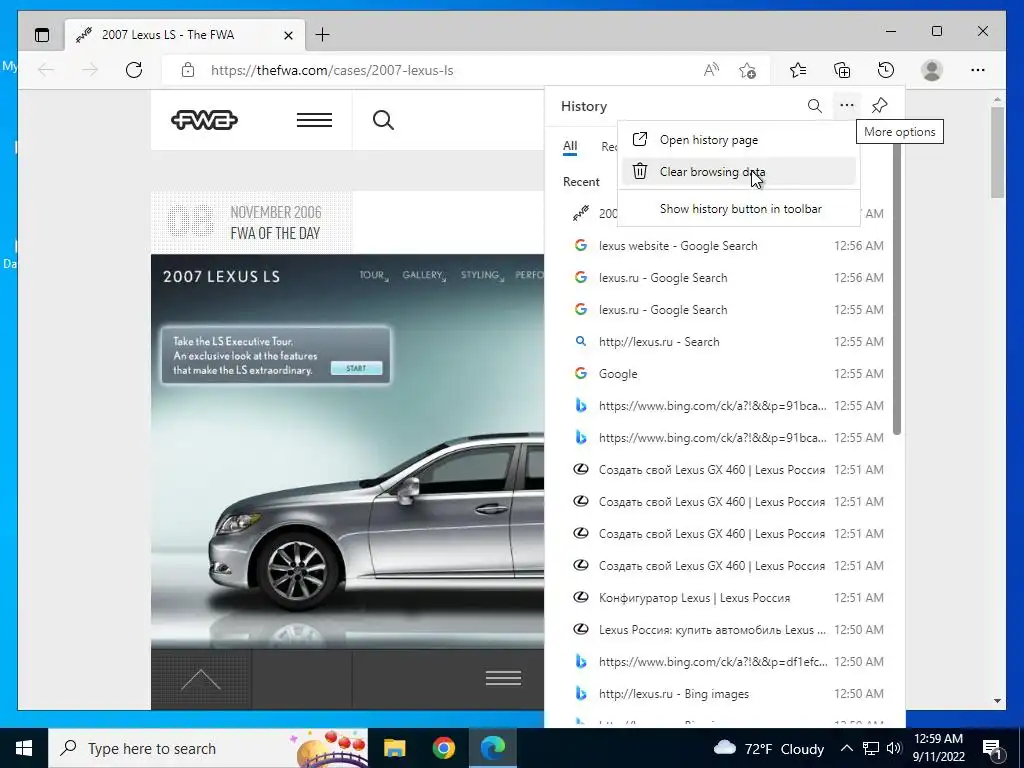Open the tab actions menu icon

[42, 35]
